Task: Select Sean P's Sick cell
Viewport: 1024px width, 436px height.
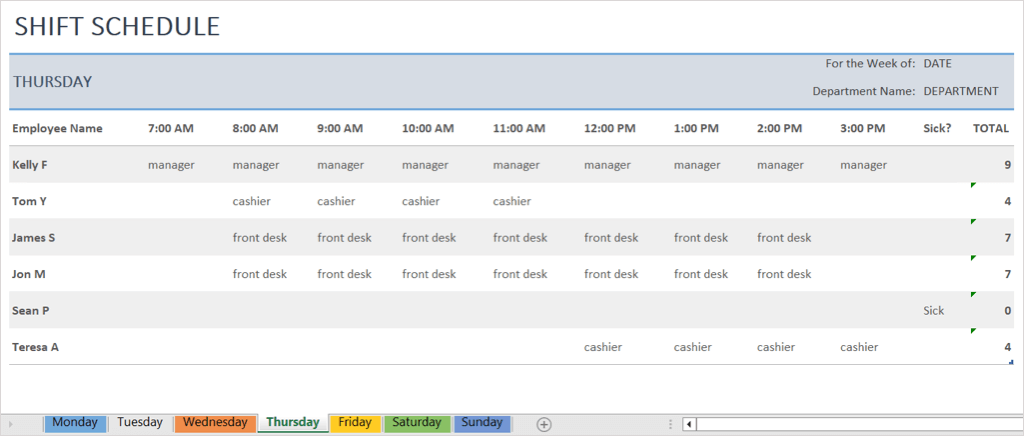Action: 934,310
